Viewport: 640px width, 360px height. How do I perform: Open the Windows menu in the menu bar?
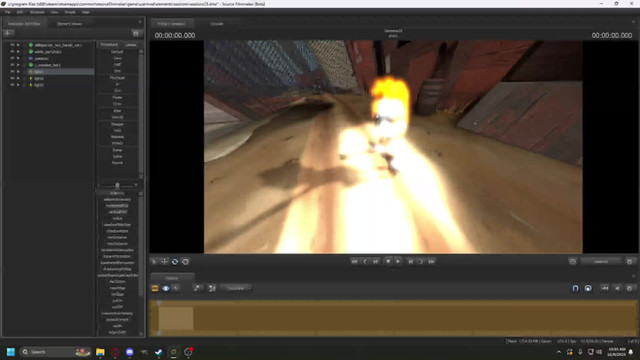tap(37, 12)
